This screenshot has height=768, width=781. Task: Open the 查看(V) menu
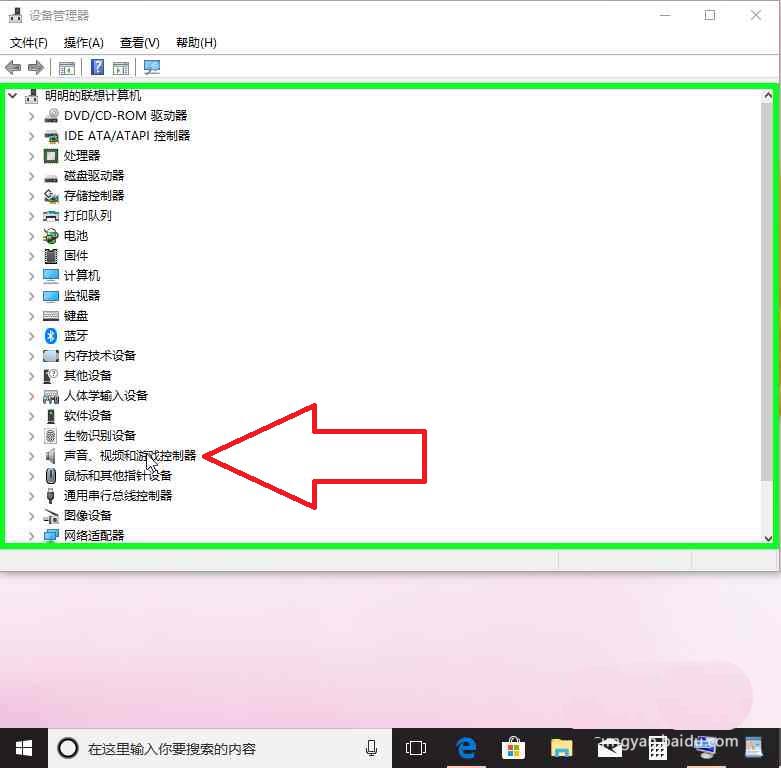(139, 43)
